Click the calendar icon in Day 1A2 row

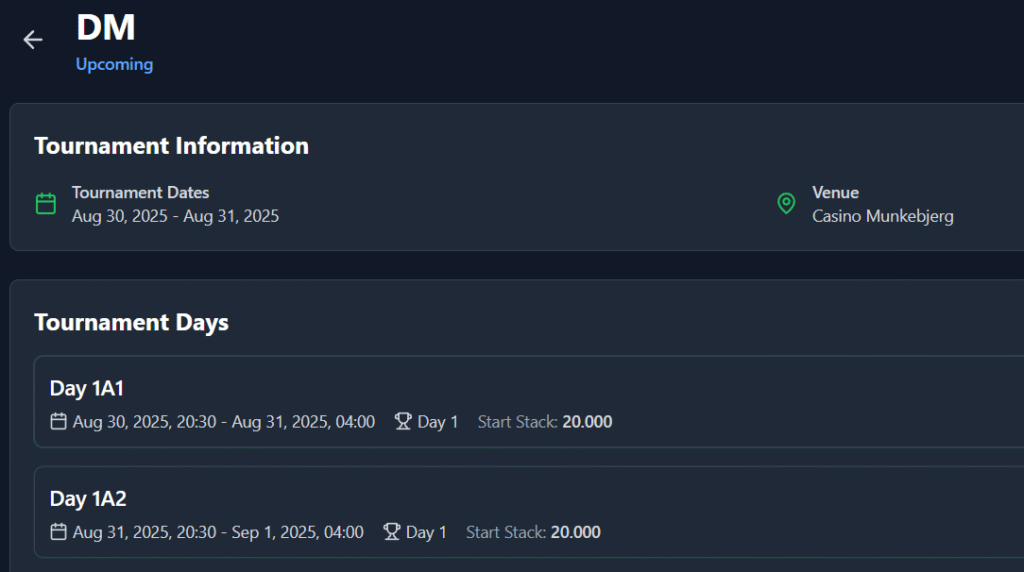[58, 532]
